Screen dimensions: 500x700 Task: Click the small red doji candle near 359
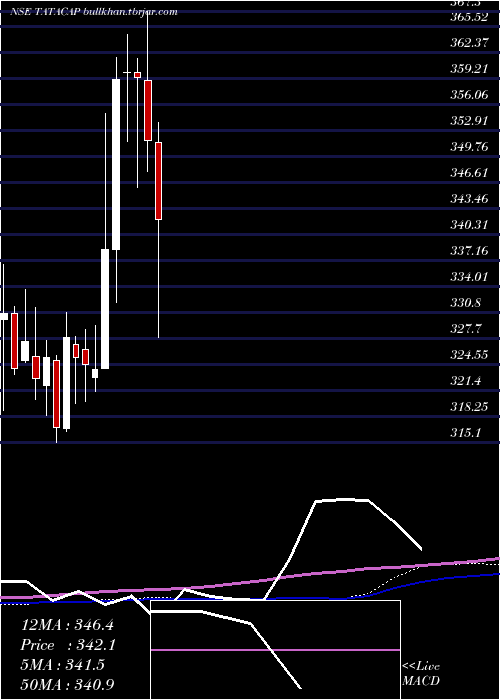click(x=138, y=75)
